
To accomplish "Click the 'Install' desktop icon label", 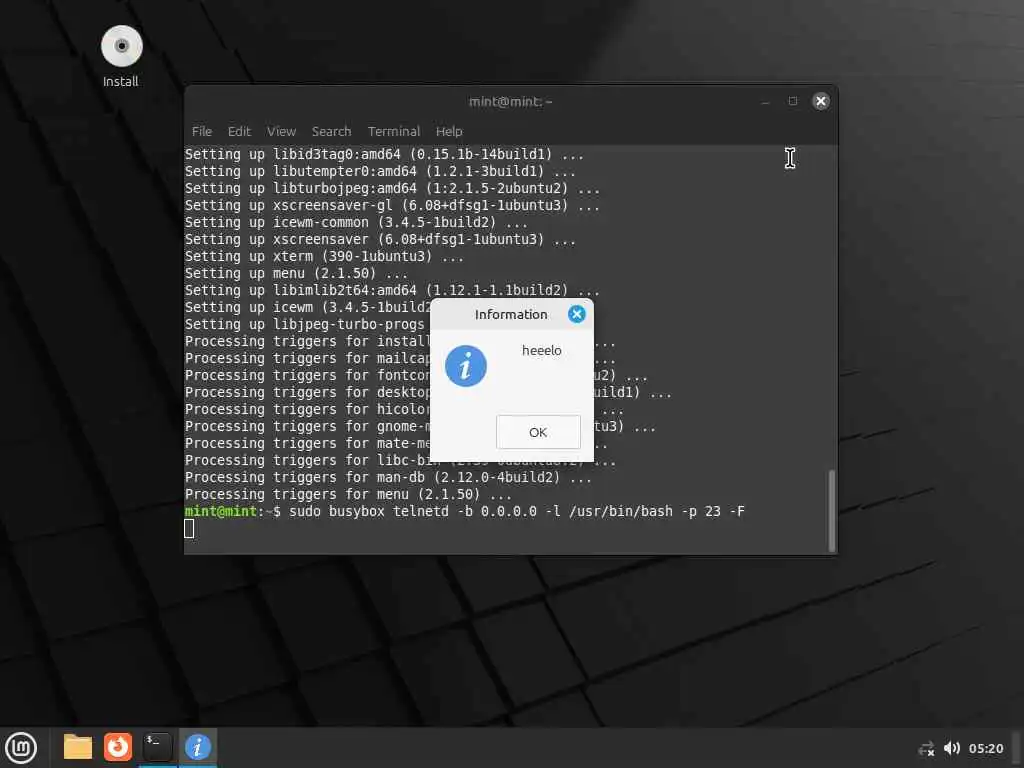I will (x=121, y=82).
